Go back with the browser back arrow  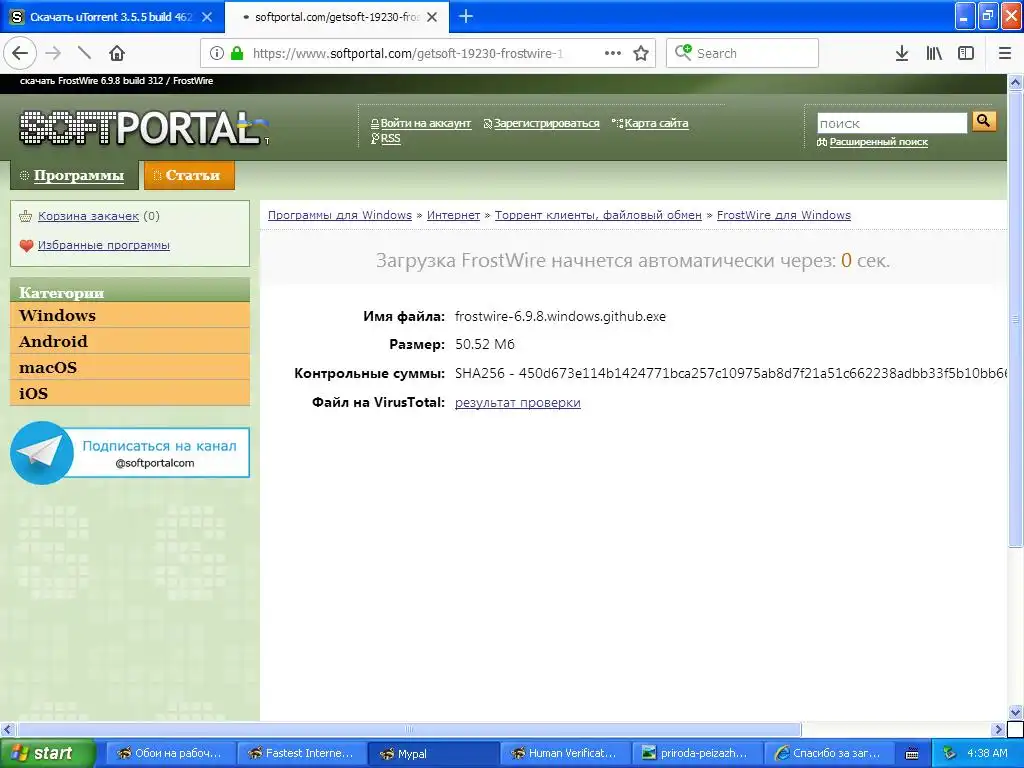(x=20, y=54)
